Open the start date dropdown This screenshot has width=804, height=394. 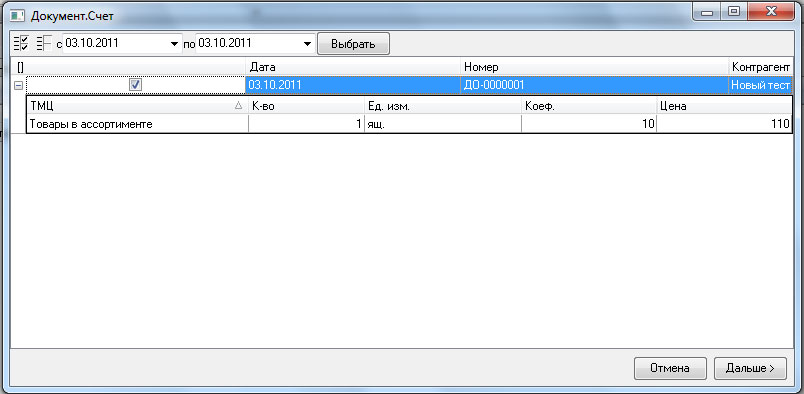175,44
